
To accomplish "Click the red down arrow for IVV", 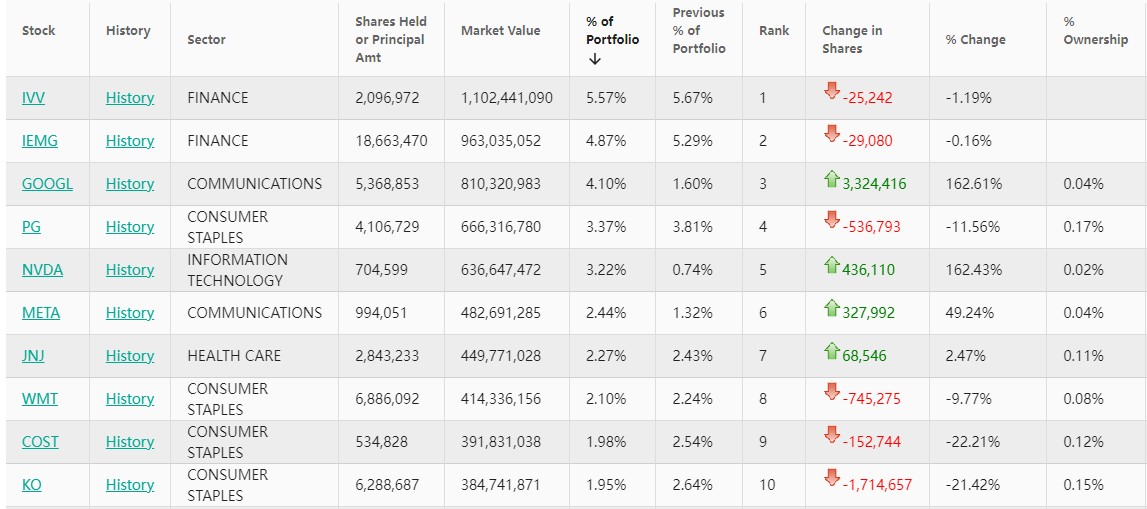I will 831,92.
